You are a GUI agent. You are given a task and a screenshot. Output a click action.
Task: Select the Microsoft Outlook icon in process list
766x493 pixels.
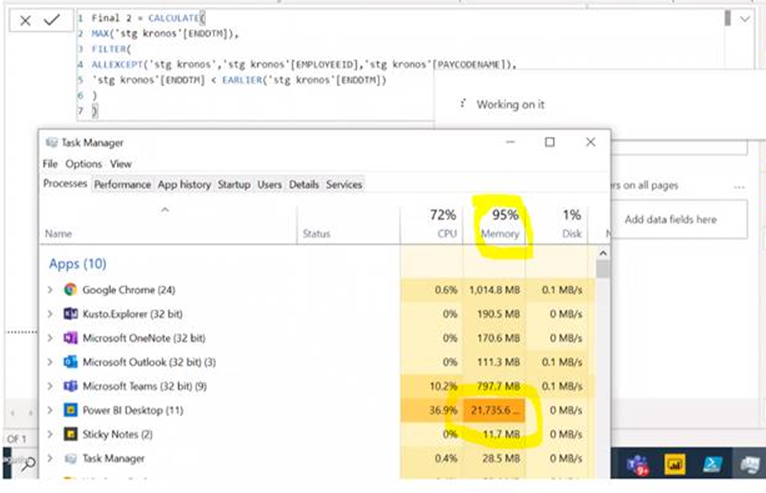(70, 362)
